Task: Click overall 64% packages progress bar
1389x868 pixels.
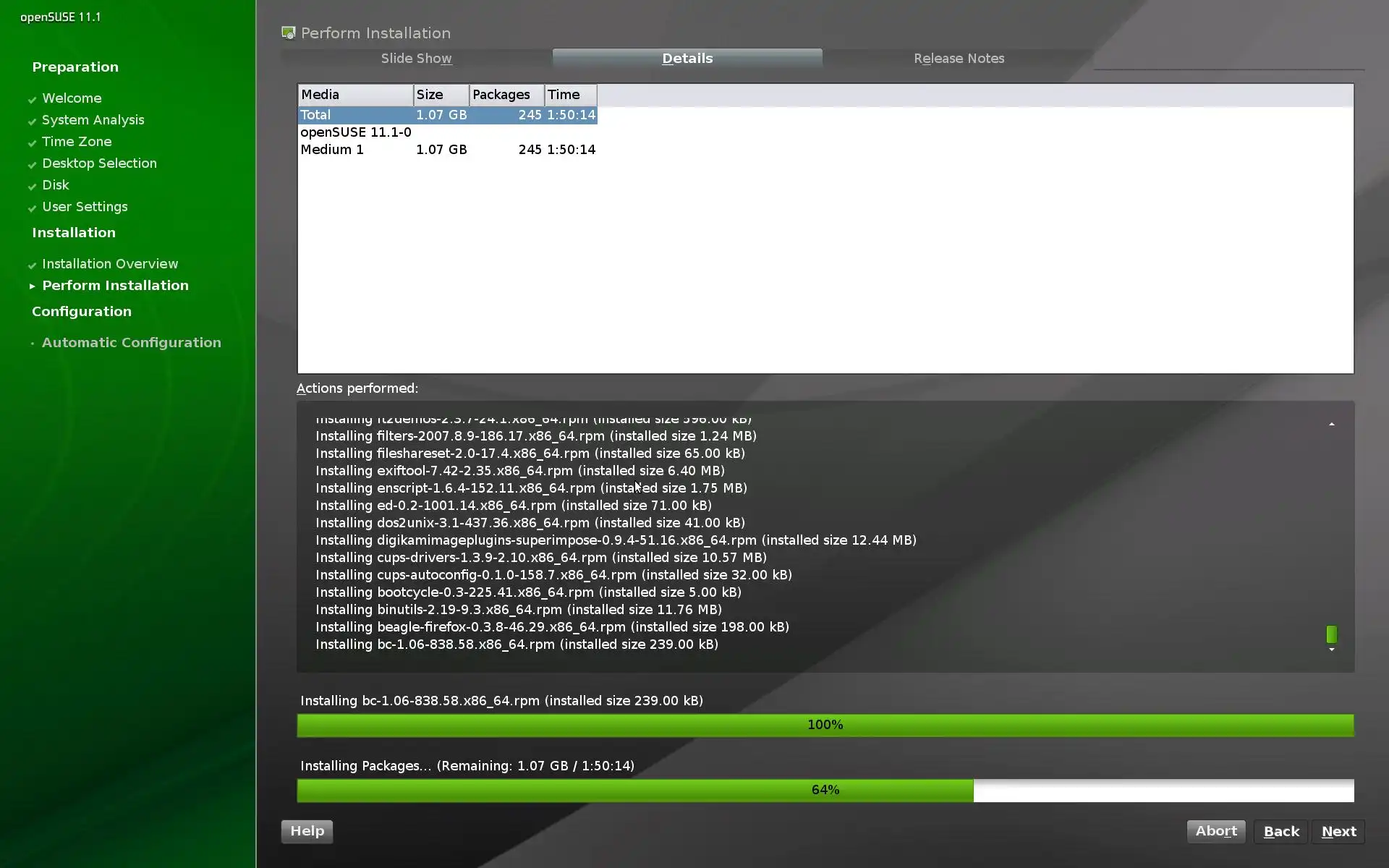Action: [x=825, y=790]
